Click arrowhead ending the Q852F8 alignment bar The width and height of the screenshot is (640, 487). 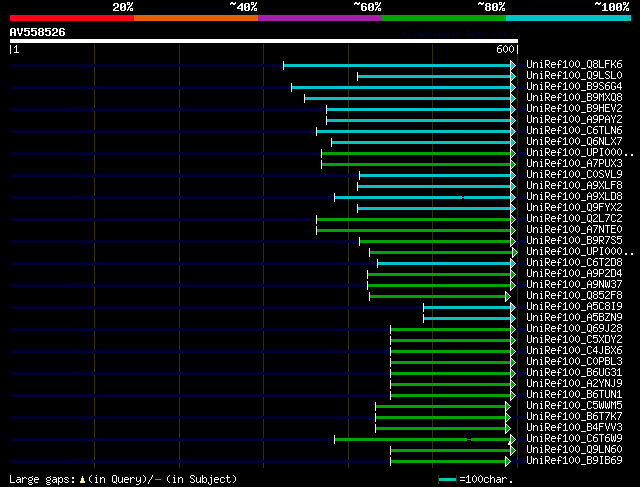pos(508,296)
